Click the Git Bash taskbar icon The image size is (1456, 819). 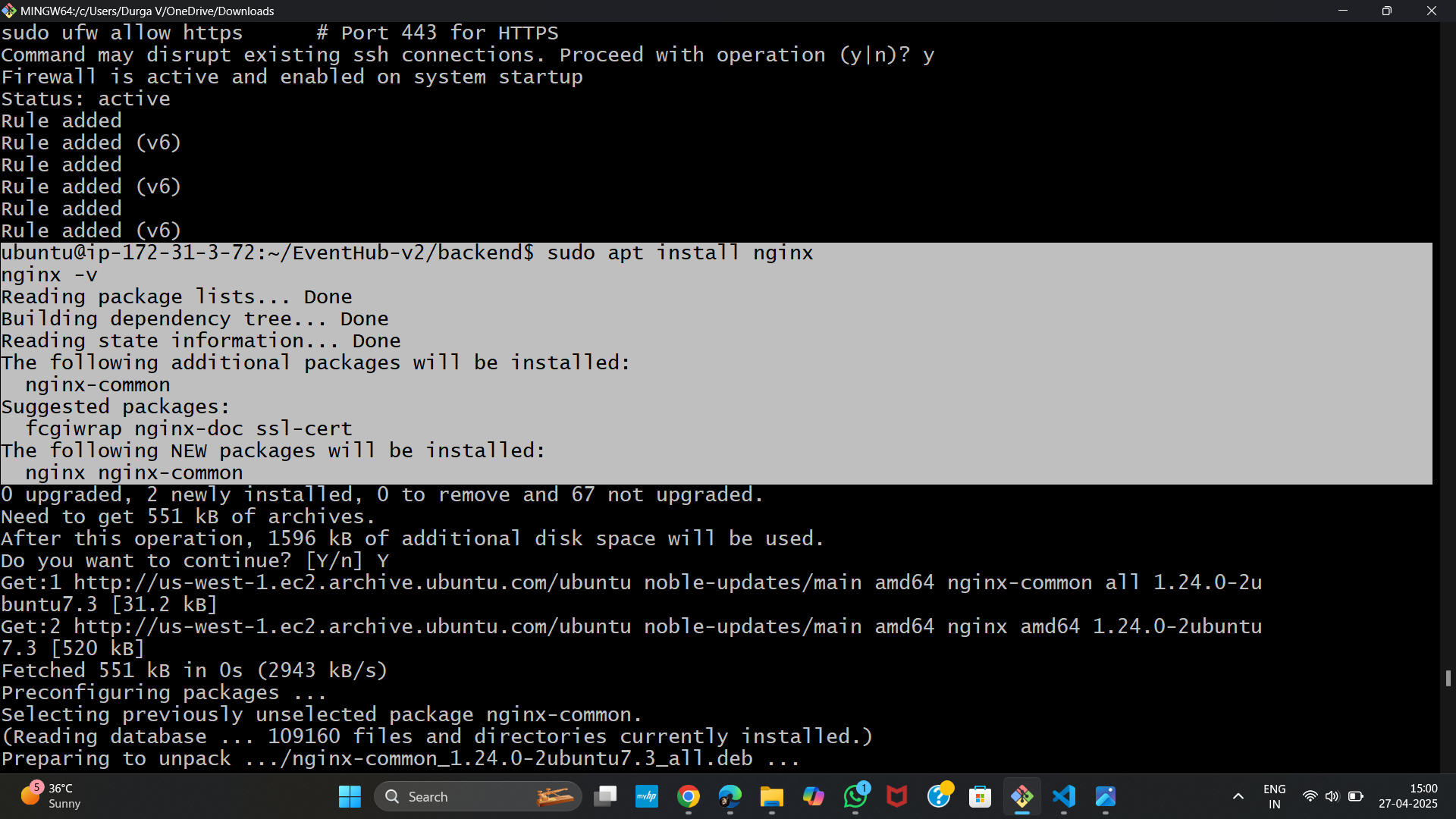[x=1022, y=796]
